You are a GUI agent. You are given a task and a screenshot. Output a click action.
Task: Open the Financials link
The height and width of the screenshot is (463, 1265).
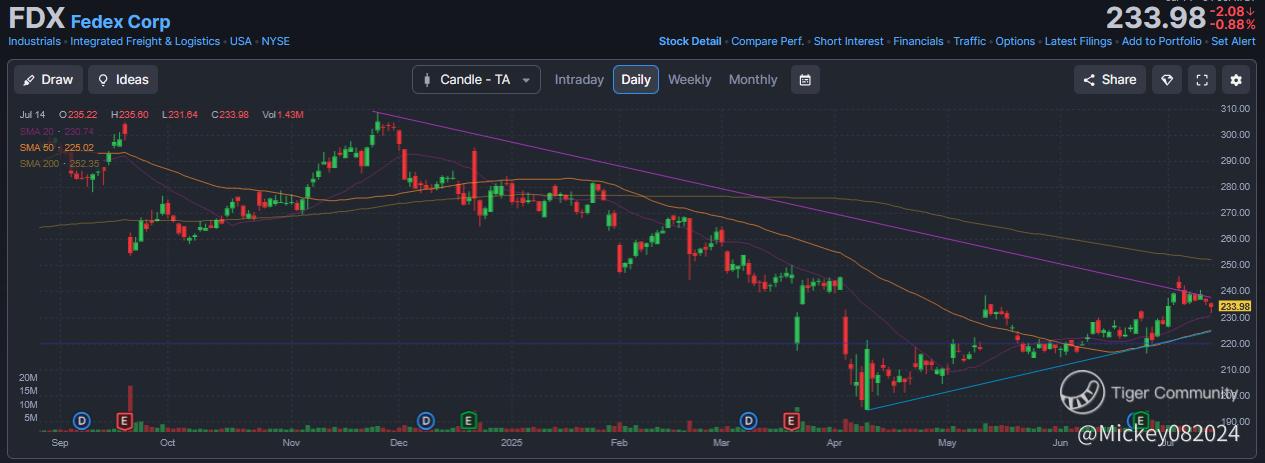(x=918, y=42)
